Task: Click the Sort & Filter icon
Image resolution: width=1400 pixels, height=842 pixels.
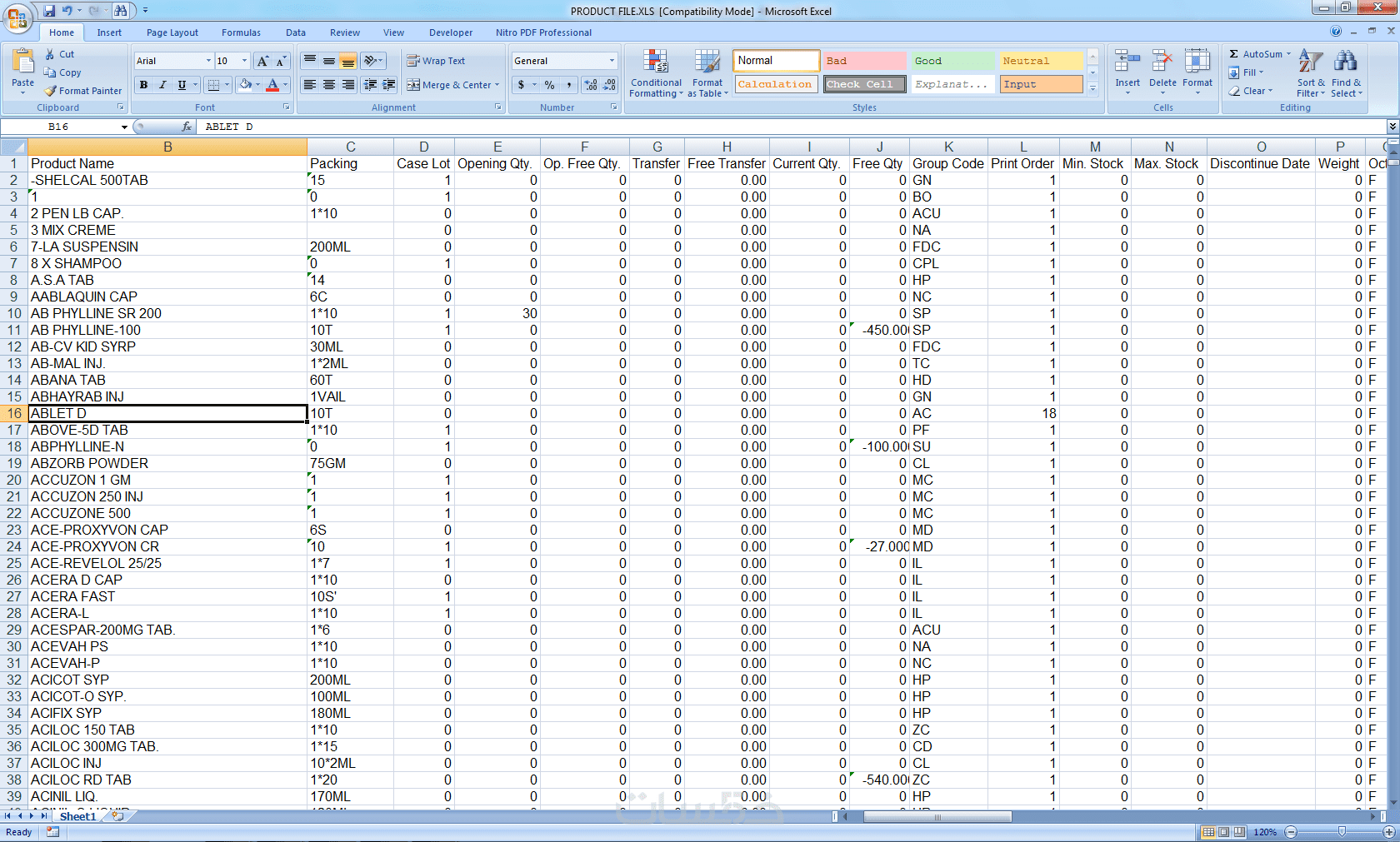Action: pyautogui.click(x=1310, y=62)
